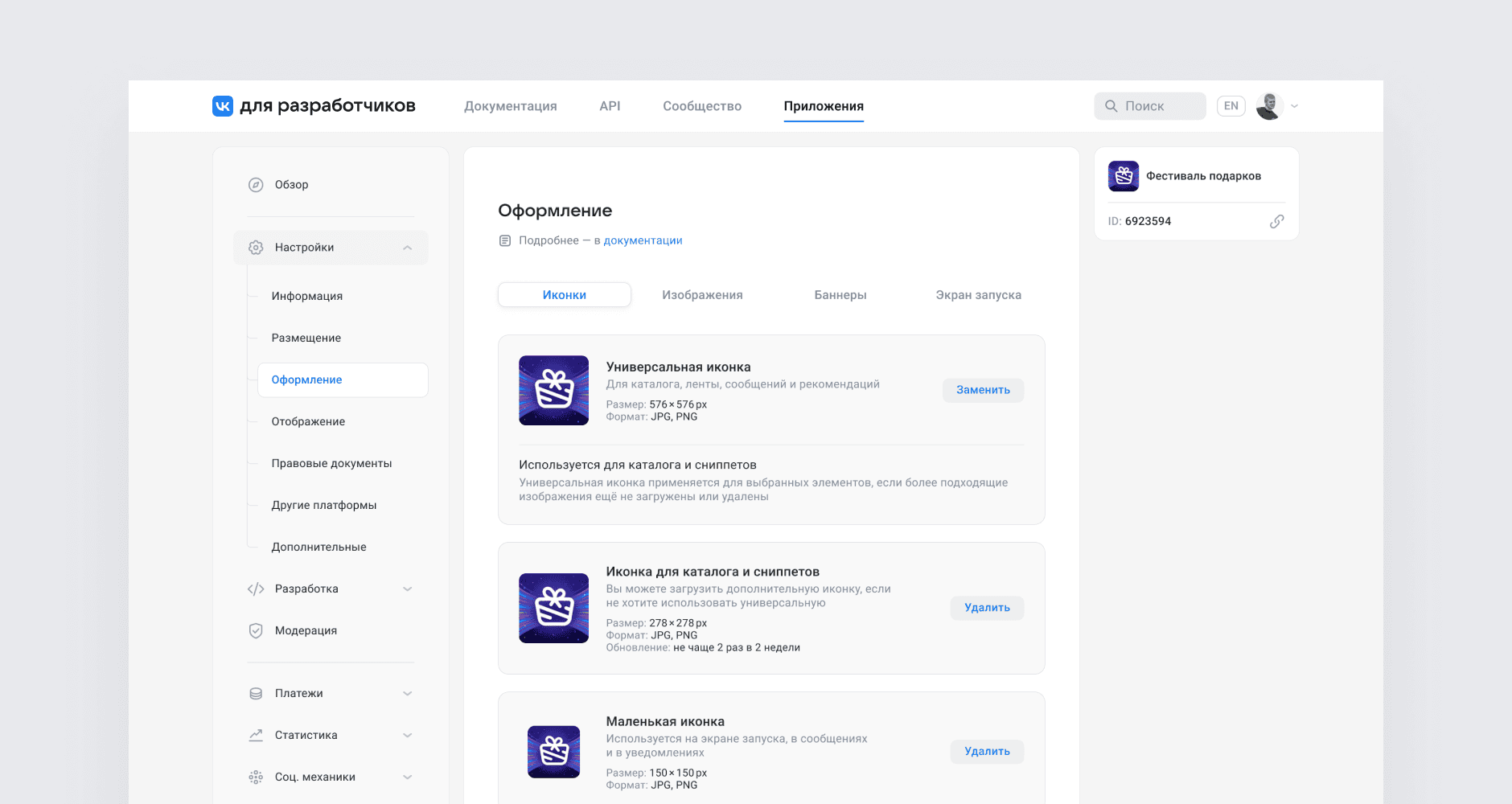Click the Соц. механики icon
The height and width of the screenshot is (804, 1512).
[x=256, y=777]
